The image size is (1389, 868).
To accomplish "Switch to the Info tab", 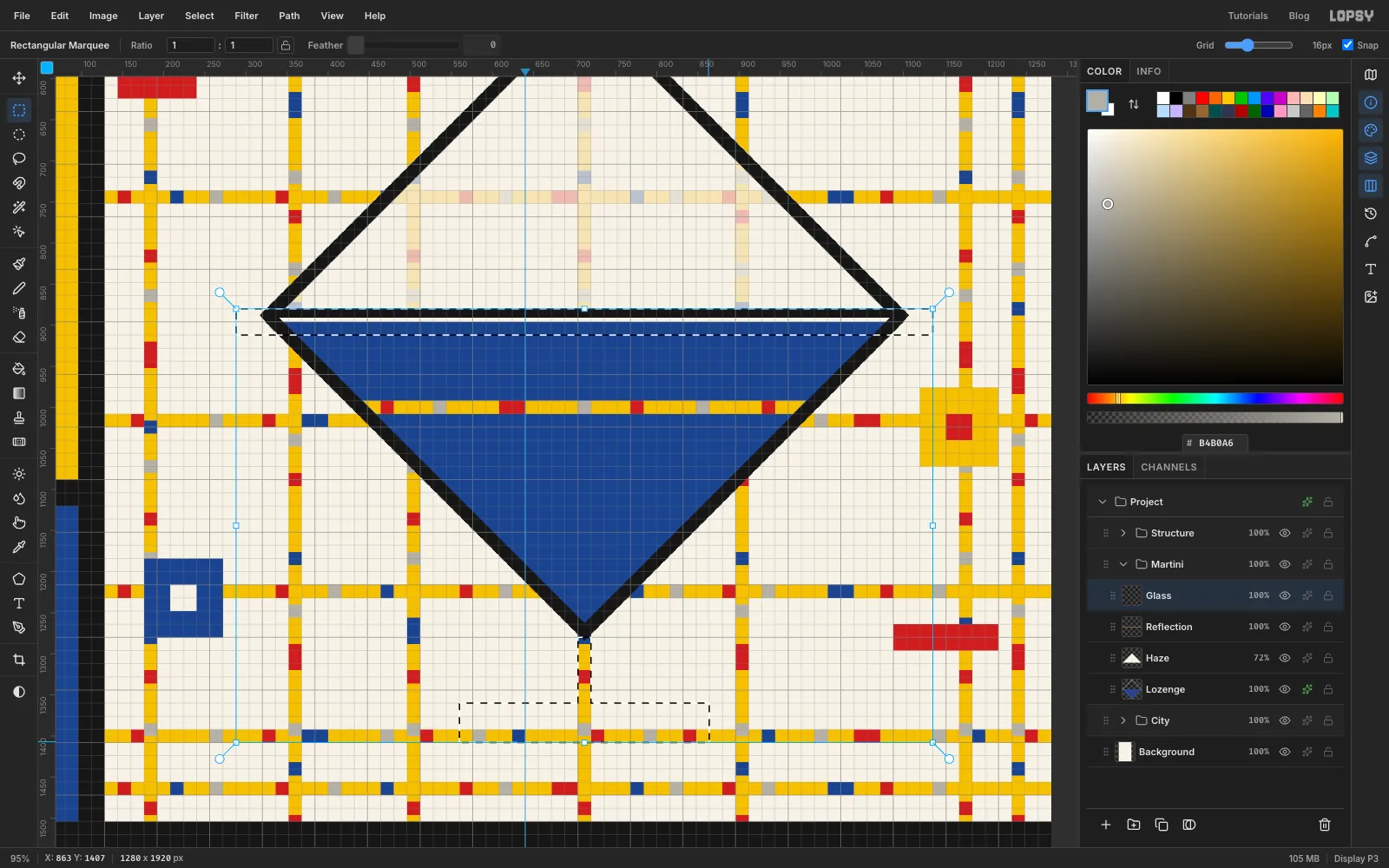I will tap(1149, 71).
